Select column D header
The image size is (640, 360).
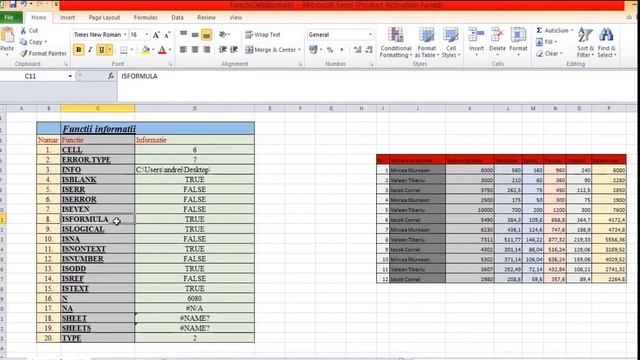(195, 108)
